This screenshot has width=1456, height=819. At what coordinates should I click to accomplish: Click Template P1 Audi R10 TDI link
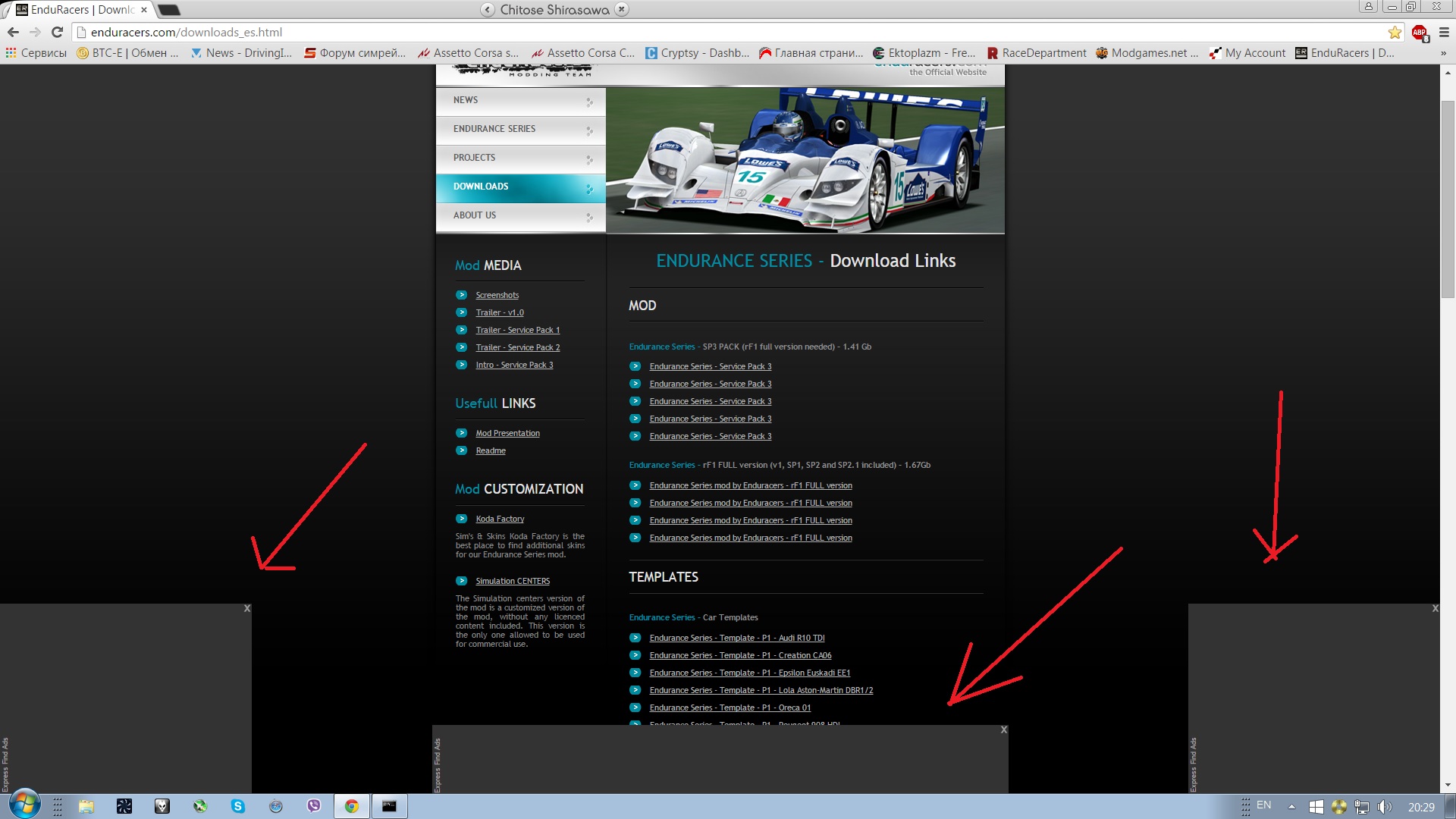point(736,639)
